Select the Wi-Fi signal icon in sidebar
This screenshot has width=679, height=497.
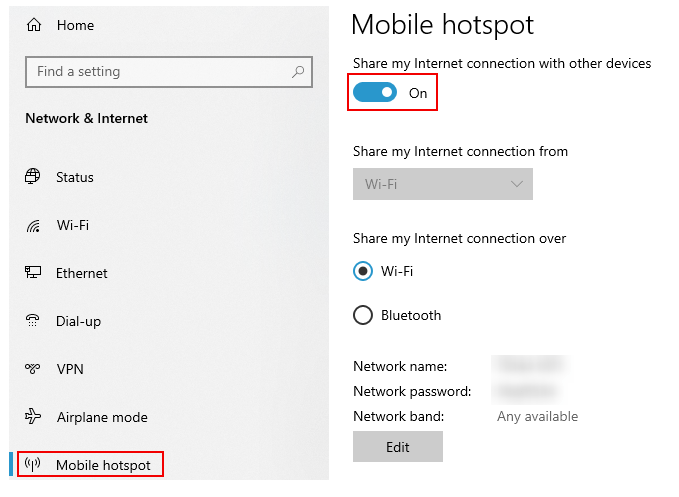point(33,226)
